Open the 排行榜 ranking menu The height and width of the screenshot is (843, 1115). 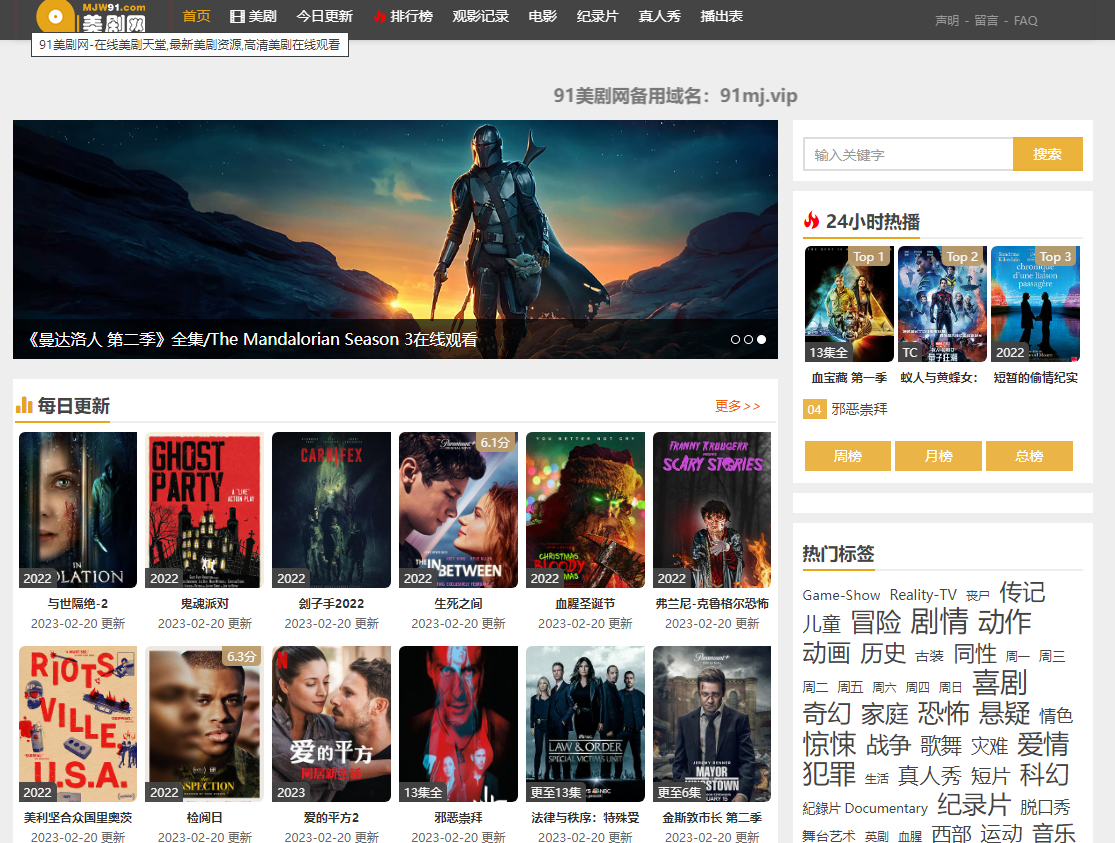click(403, 16)
